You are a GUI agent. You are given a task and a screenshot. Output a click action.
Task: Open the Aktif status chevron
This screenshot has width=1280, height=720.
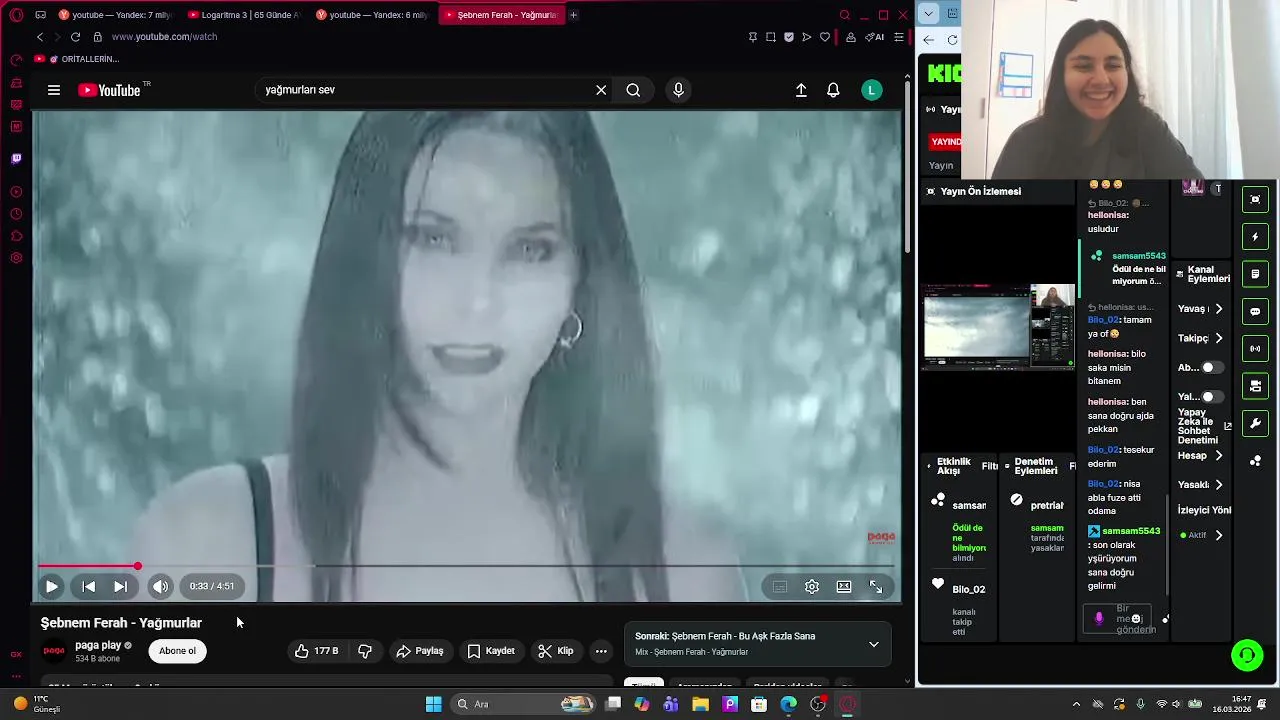coord(1218,536)
